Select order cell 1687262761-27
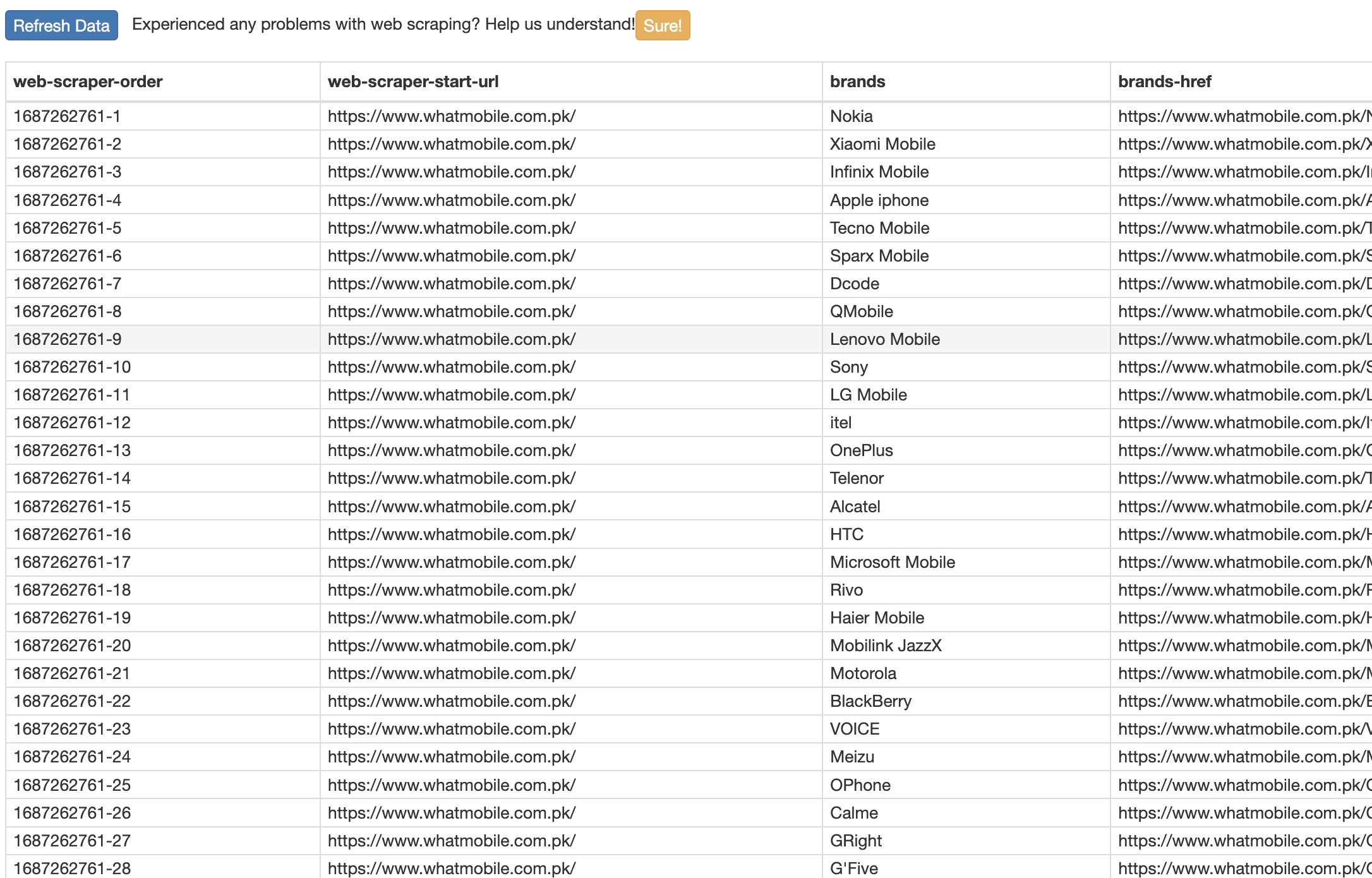 (163, 841)
